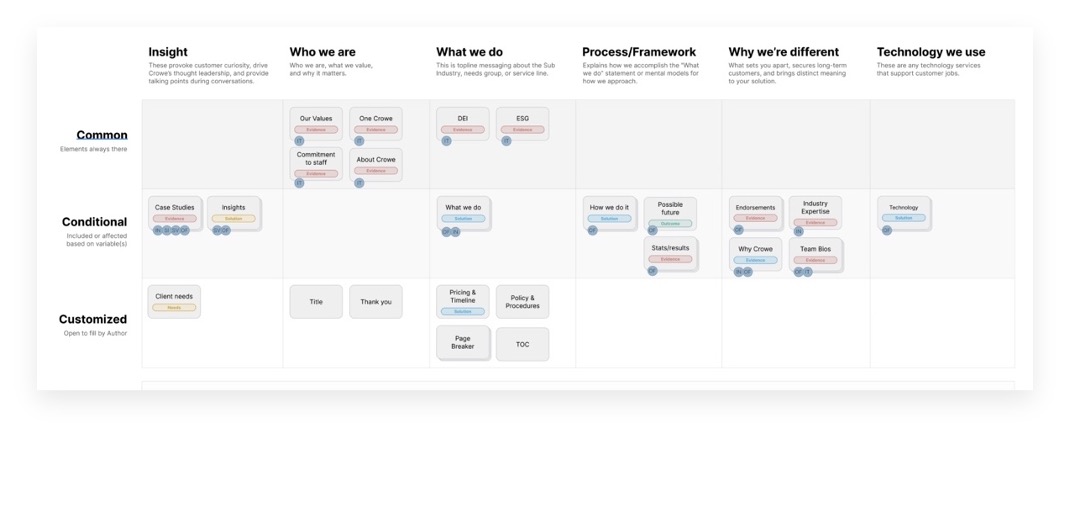Click the TOC card
Image resolution: width=1070 pixels, height=506 pixels.
522,344
